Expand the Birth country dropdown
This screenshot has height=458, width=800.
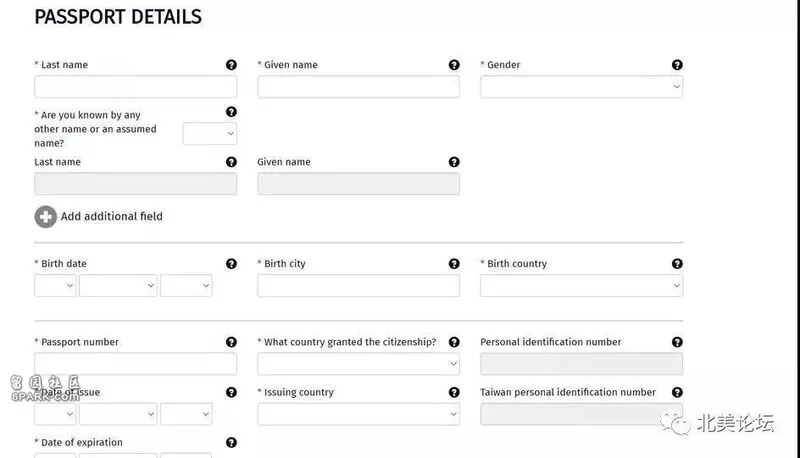coord(581,286)
